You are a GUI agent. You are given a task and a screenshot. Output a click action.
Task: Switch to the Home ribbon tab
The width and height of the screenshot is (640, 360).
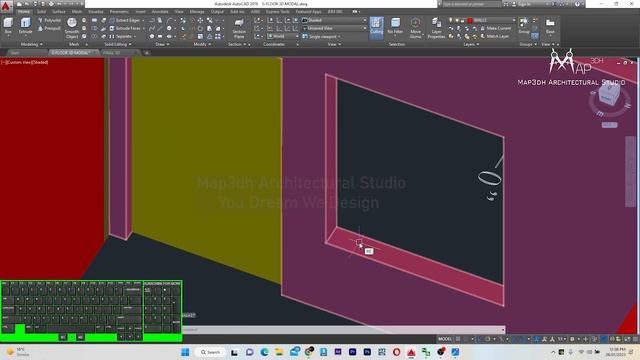[x=24, y=11]
